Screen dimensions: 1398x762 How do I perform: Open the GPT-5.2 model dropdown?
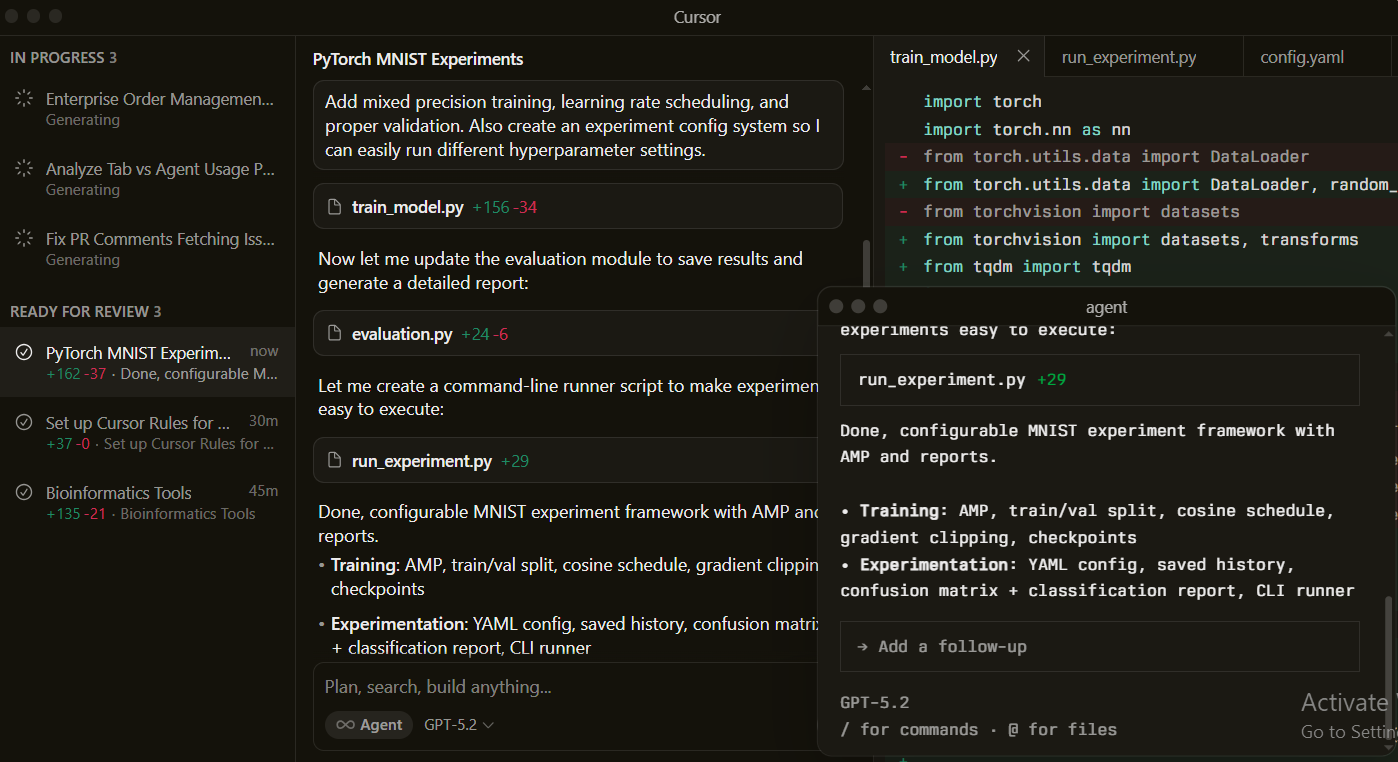[x=459, y=725]
